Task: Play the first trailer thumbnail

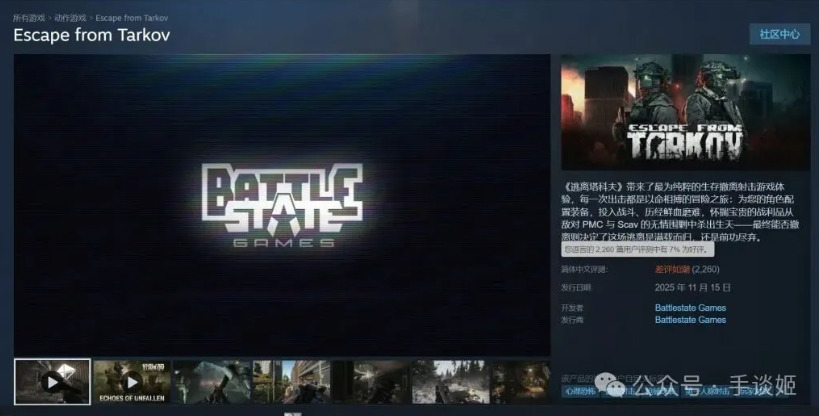Action: click(x=52, y=381)
